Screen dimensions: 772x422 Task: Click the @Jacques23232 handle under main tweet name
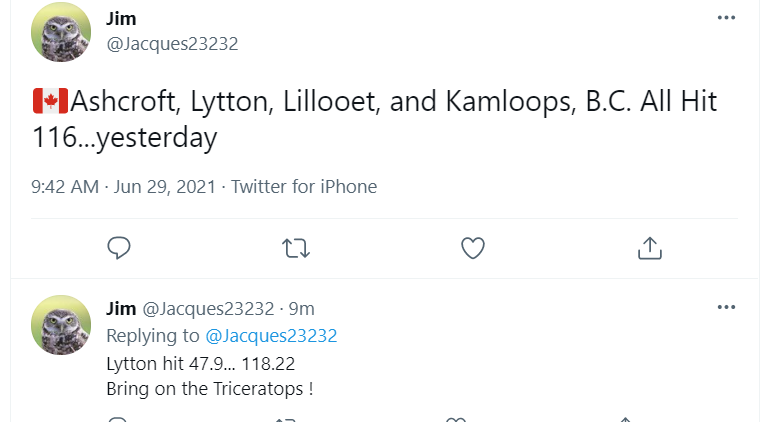point(171,44)
